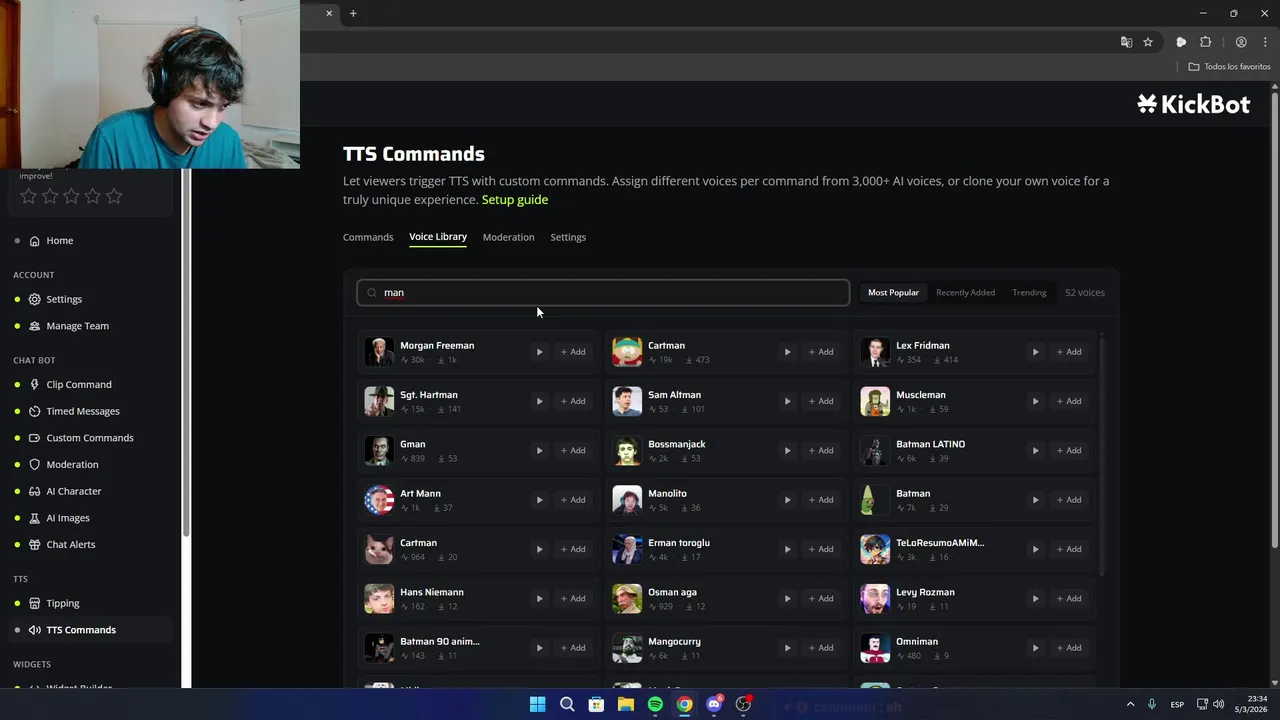
Task: Select the Hans Niemann voice avatar
Action: click(x=379, y=598)
